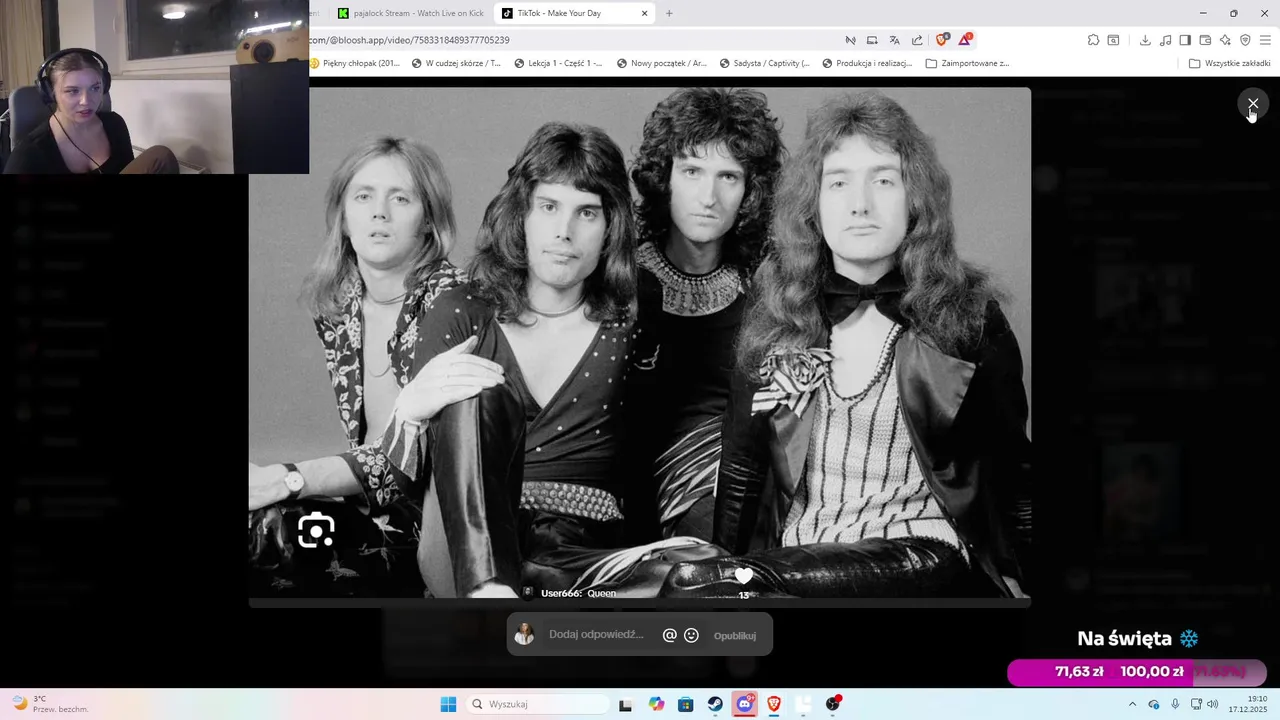The width and height of the screenshot is (1280, 720).
Task: Expand the 'Zaimportowane z...' bookmarks folder
Action: (x=967, y=63)
